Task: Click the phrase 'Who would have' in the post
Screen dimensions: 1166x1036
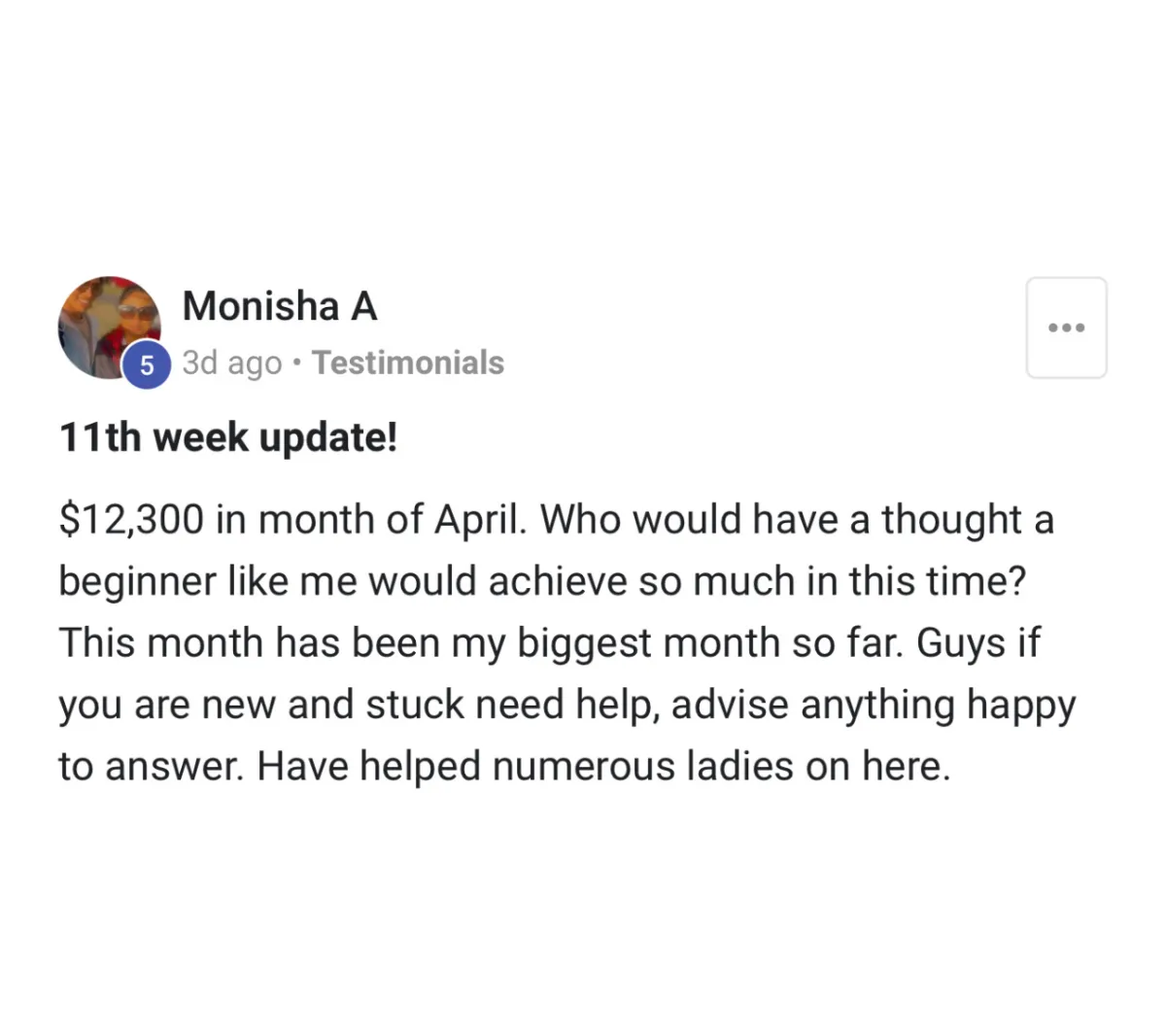Action: [689, 520]
